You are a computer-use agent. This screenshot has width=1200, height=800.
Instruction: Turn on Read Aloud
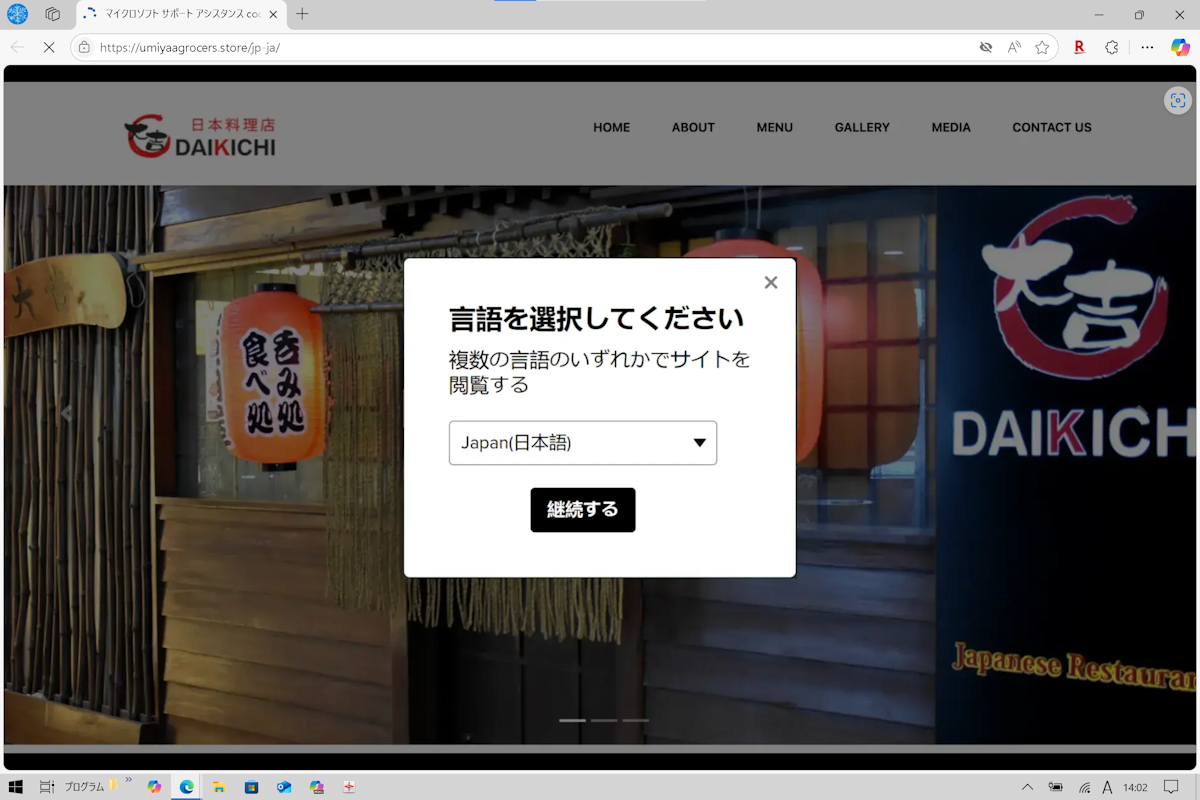point(1014,47)
